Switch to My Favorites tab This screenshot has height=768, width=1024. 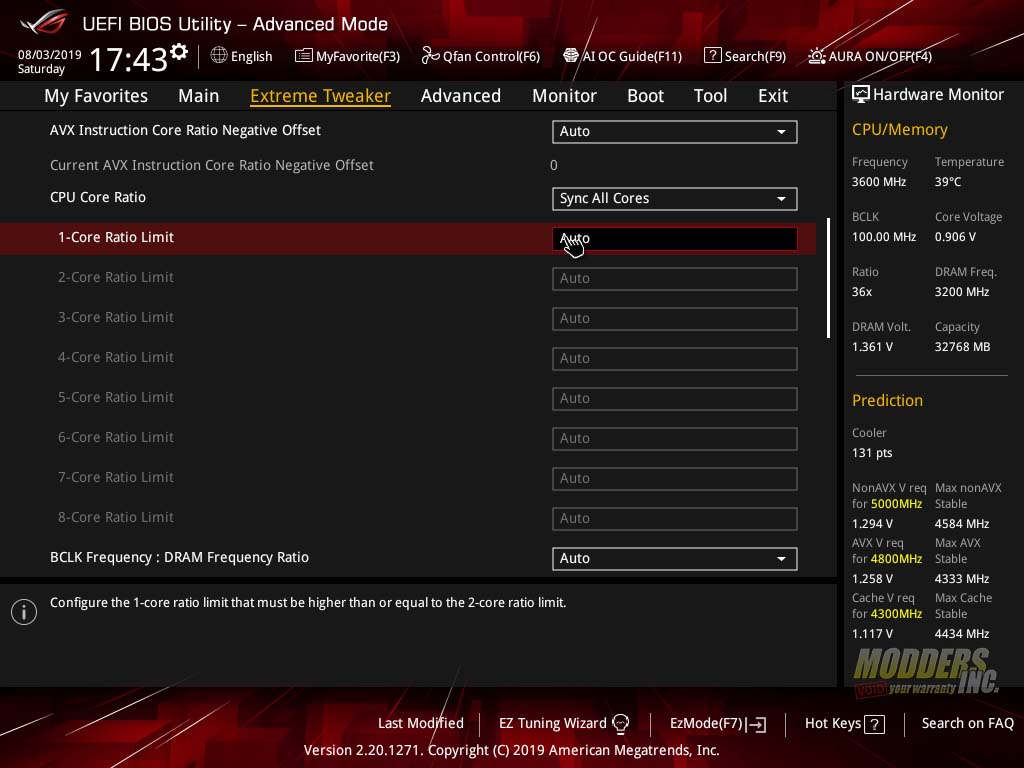click(x=96, y=96)
